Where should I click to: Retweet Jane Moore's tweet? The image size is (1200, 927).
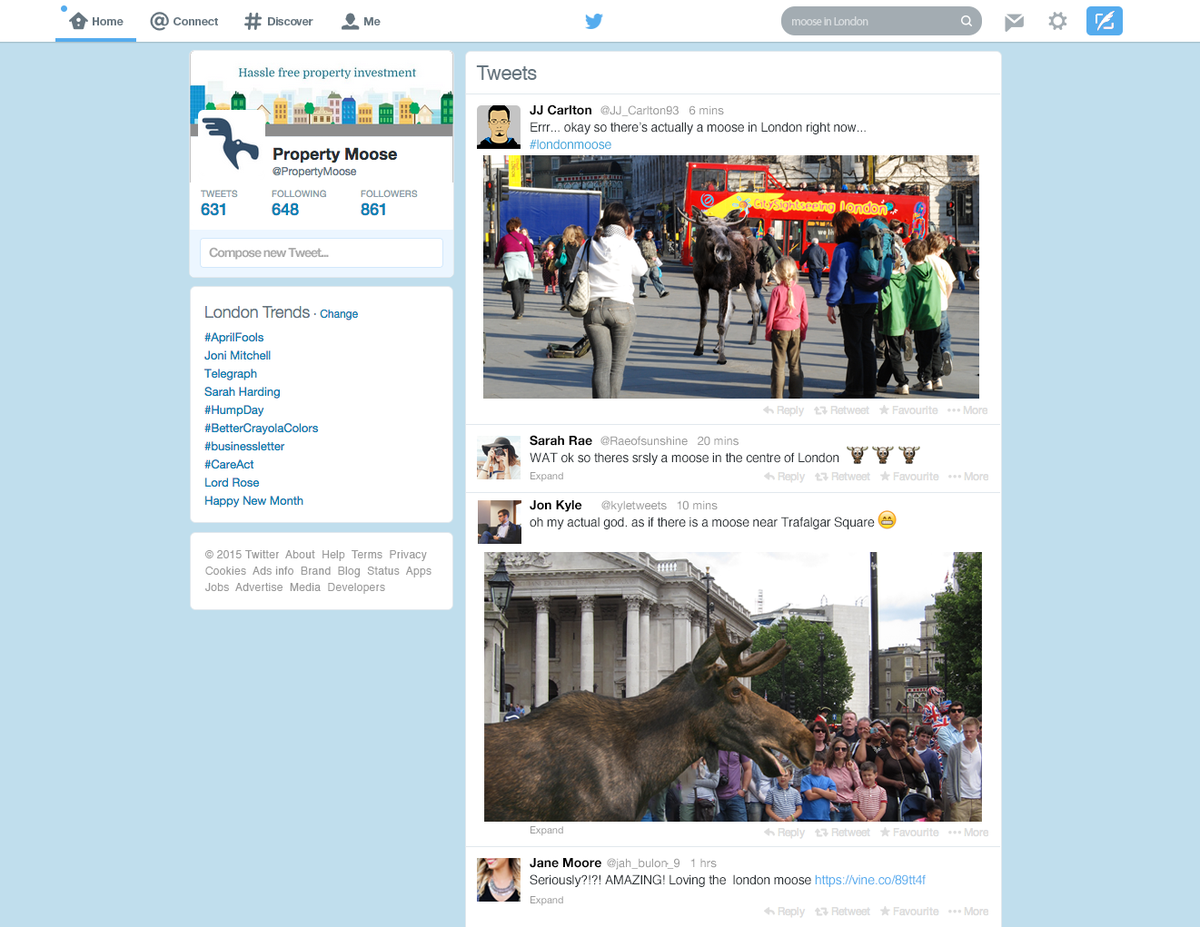[x=842, y=911]
